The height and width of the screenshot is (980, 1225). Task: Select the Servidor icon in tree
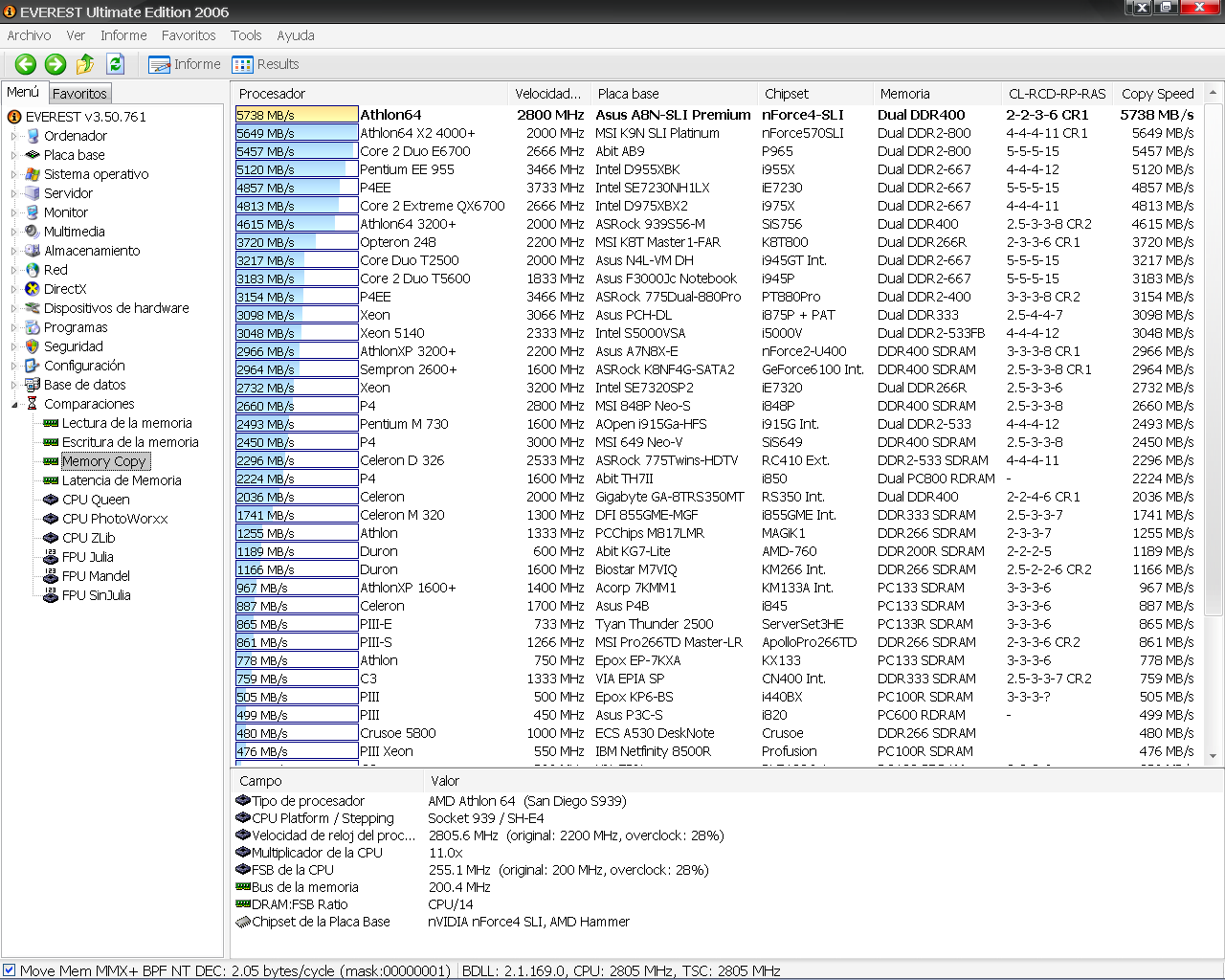[33, 193]
